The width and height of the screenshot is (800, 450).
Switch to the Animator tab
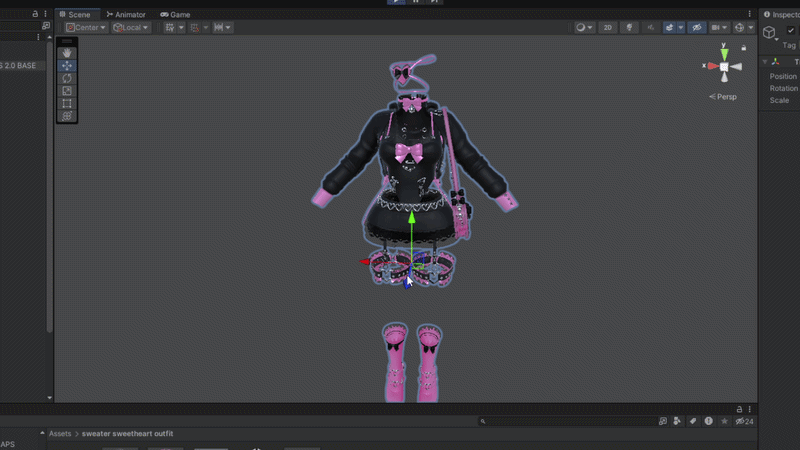[x=125, y=15]
